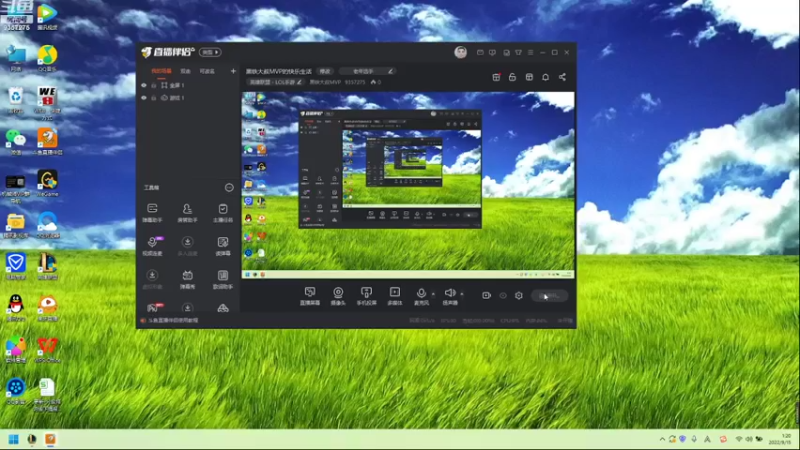The width and height of the screenshot is (800, 450).
Task: Add a 多媒体 media source
Action: (x=395, y=295)
